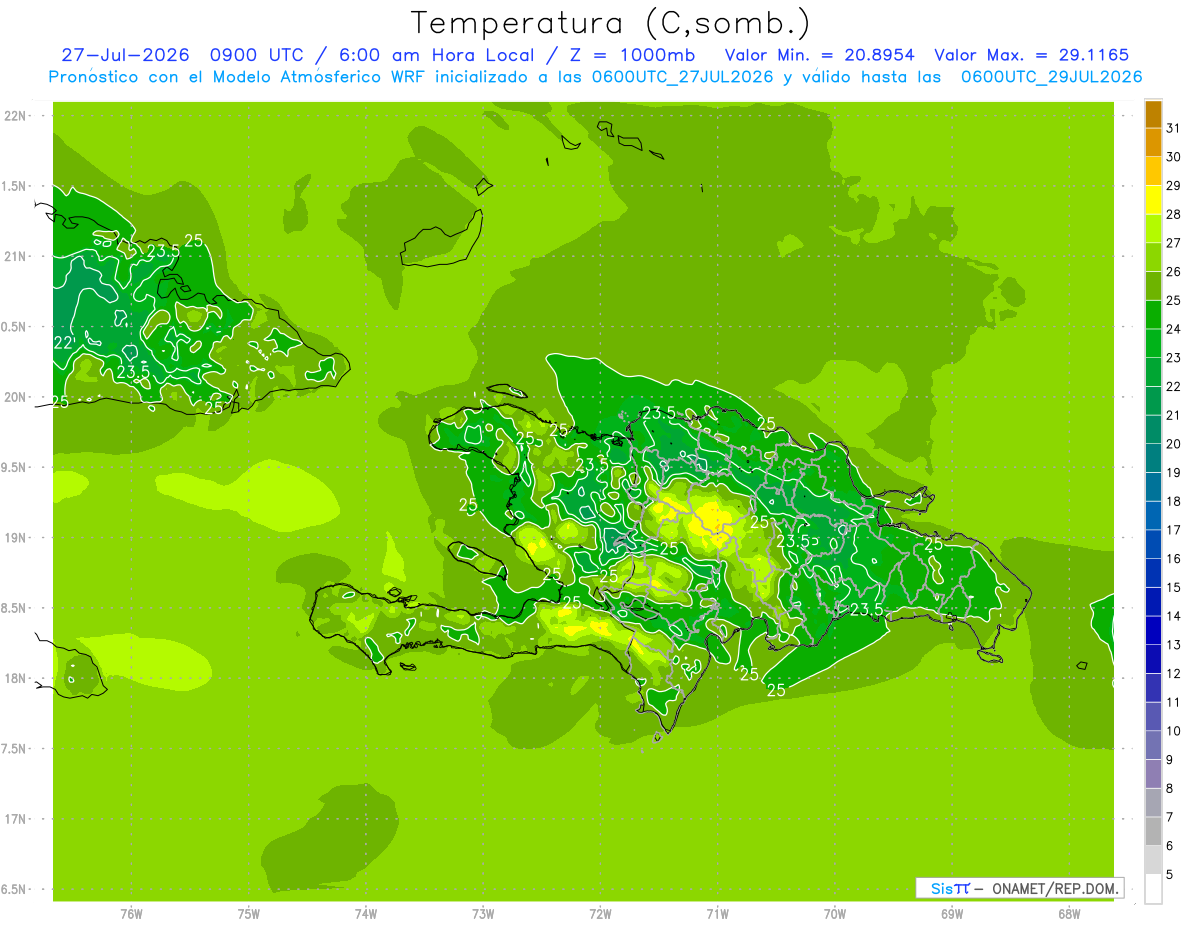
Task: Click yellow colorbar swatch between 27 and 28
Action: 1153,229
